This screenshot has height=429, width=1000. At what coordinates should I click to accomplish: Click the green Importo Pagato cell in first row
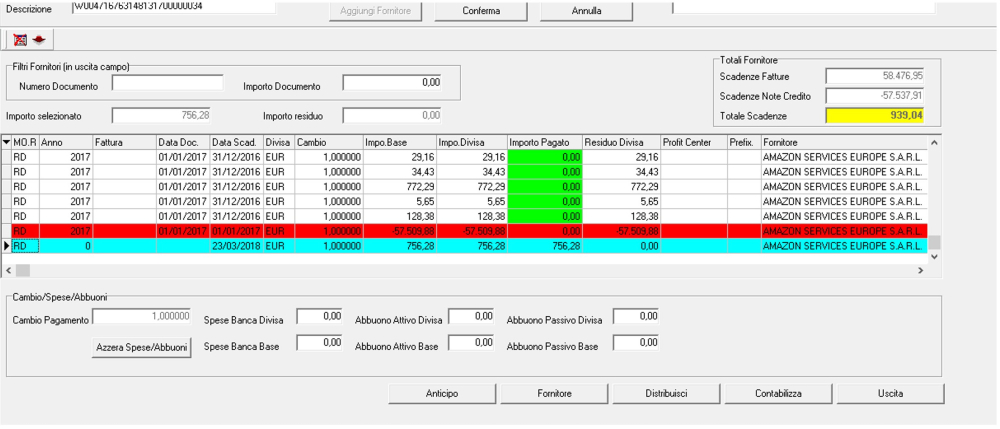click(545, 157)
